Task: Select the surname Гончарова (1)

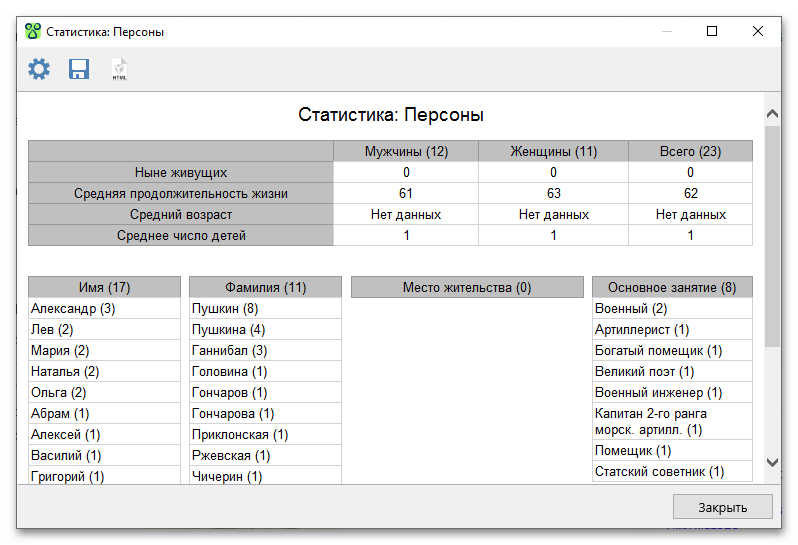Action: click(x=266, y=414)
